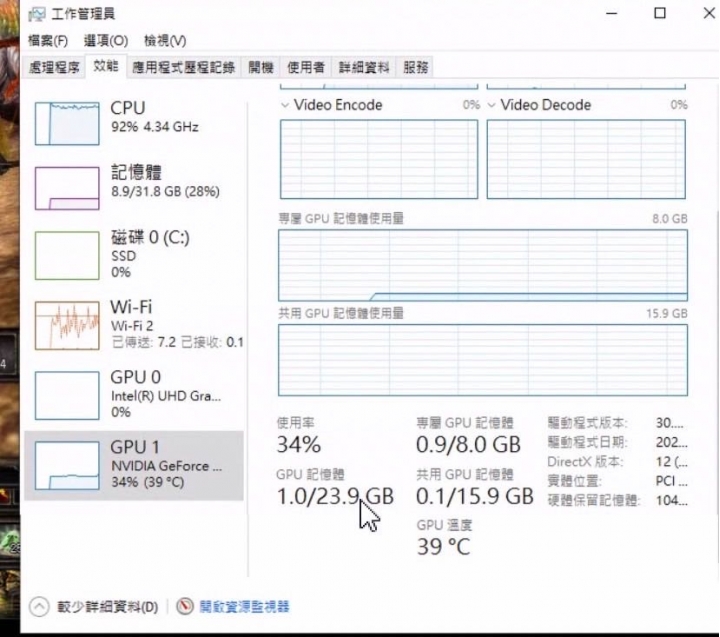Image resolution: width=720 pixels, height=637 pixels.
Task: Open the 檔案(F) file menu
Action: (x=48, y=41)
